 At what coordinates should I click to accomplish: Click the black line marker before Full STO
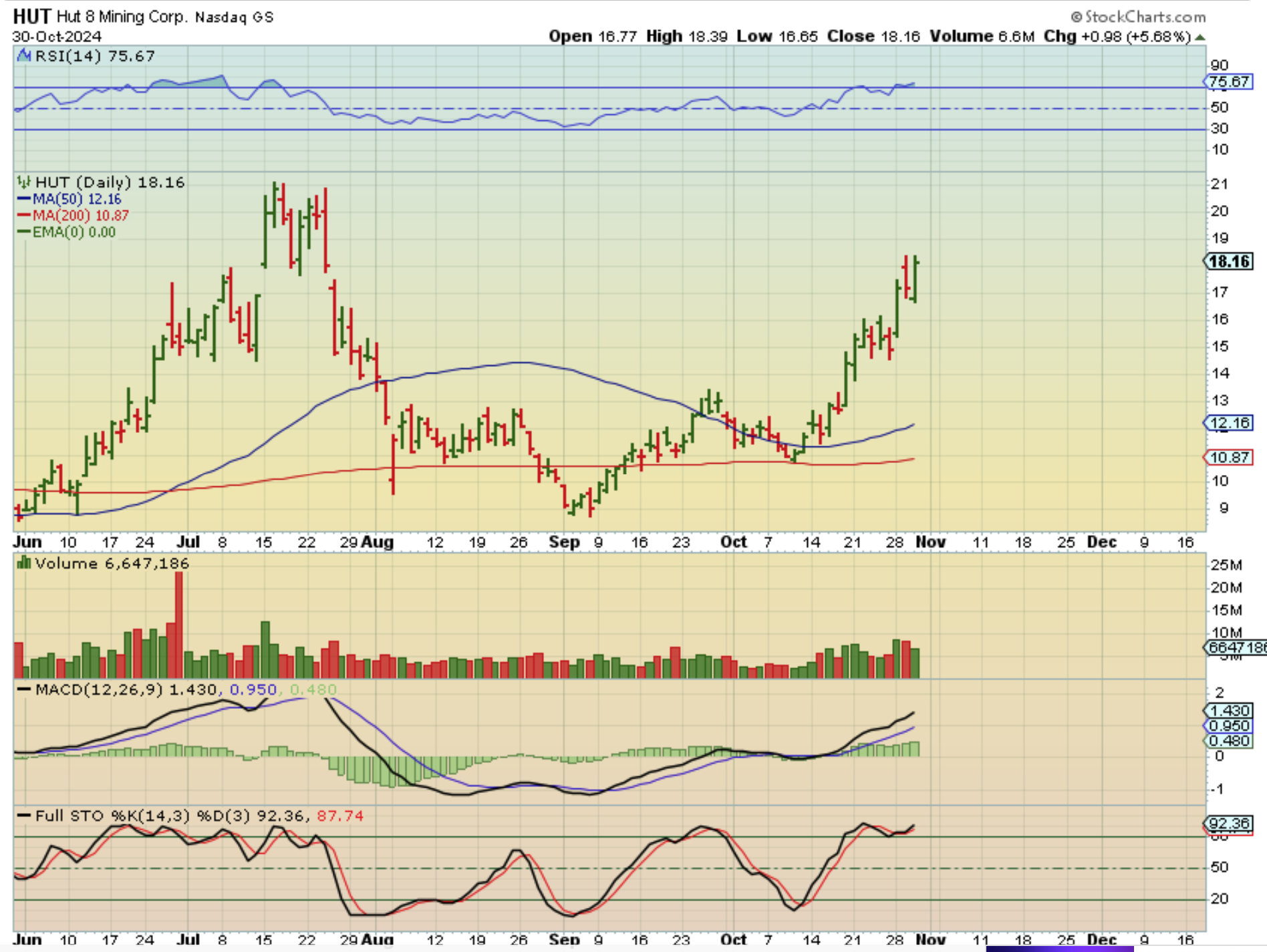point(24,816)
